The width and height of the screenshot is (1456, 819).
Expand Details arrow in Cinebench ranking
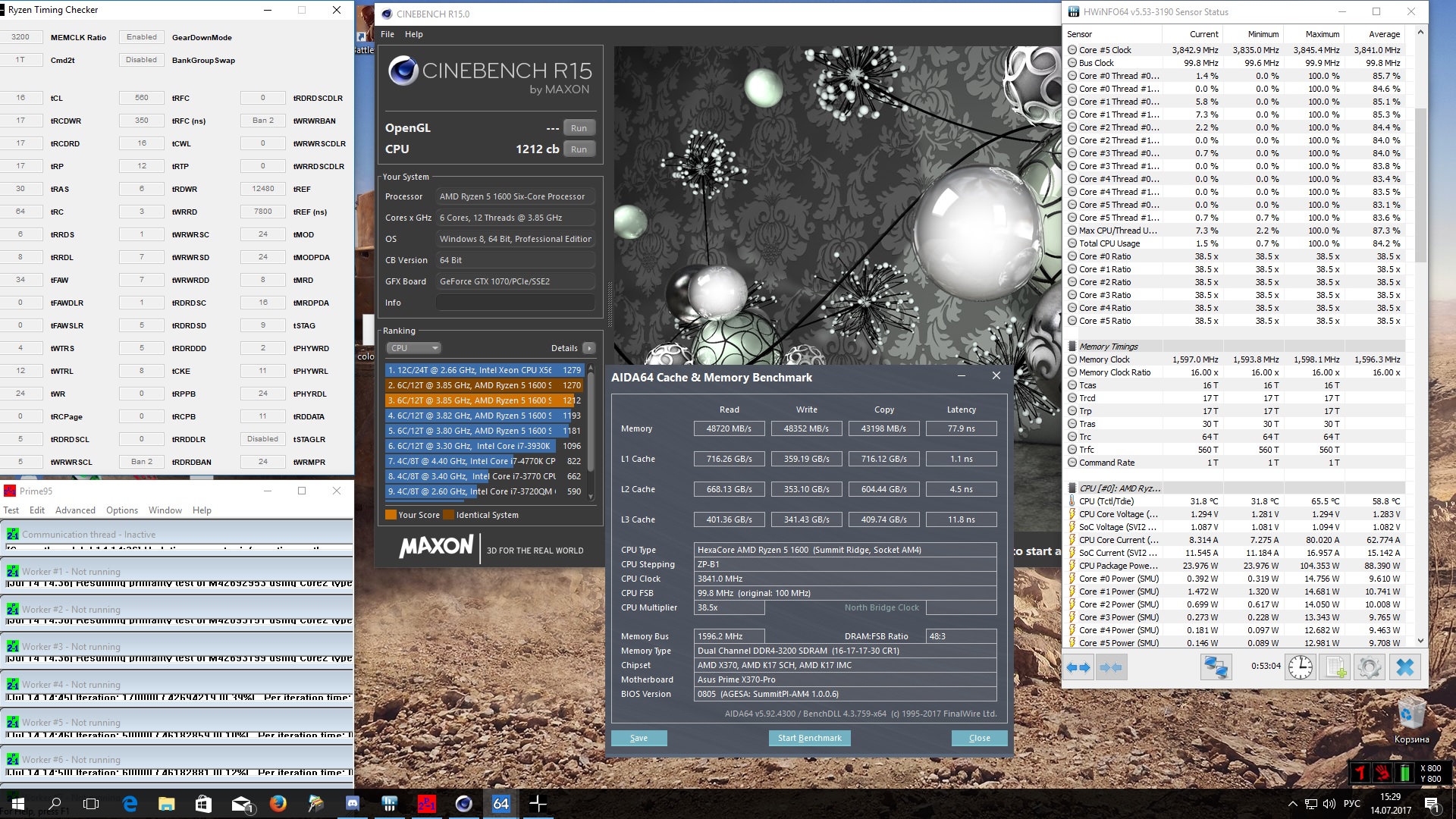[x=589, y=348]
